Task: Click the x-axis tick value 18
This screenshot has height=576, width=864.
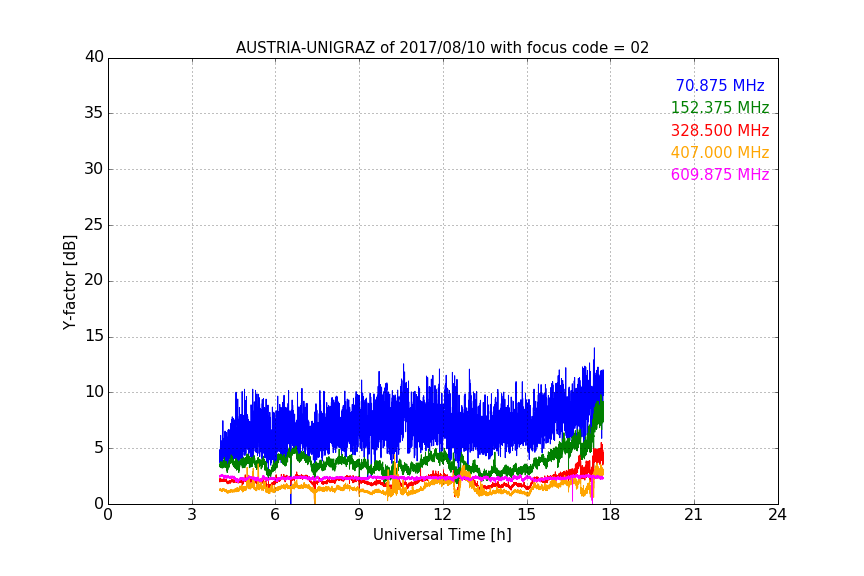Action: coord(611,515)
